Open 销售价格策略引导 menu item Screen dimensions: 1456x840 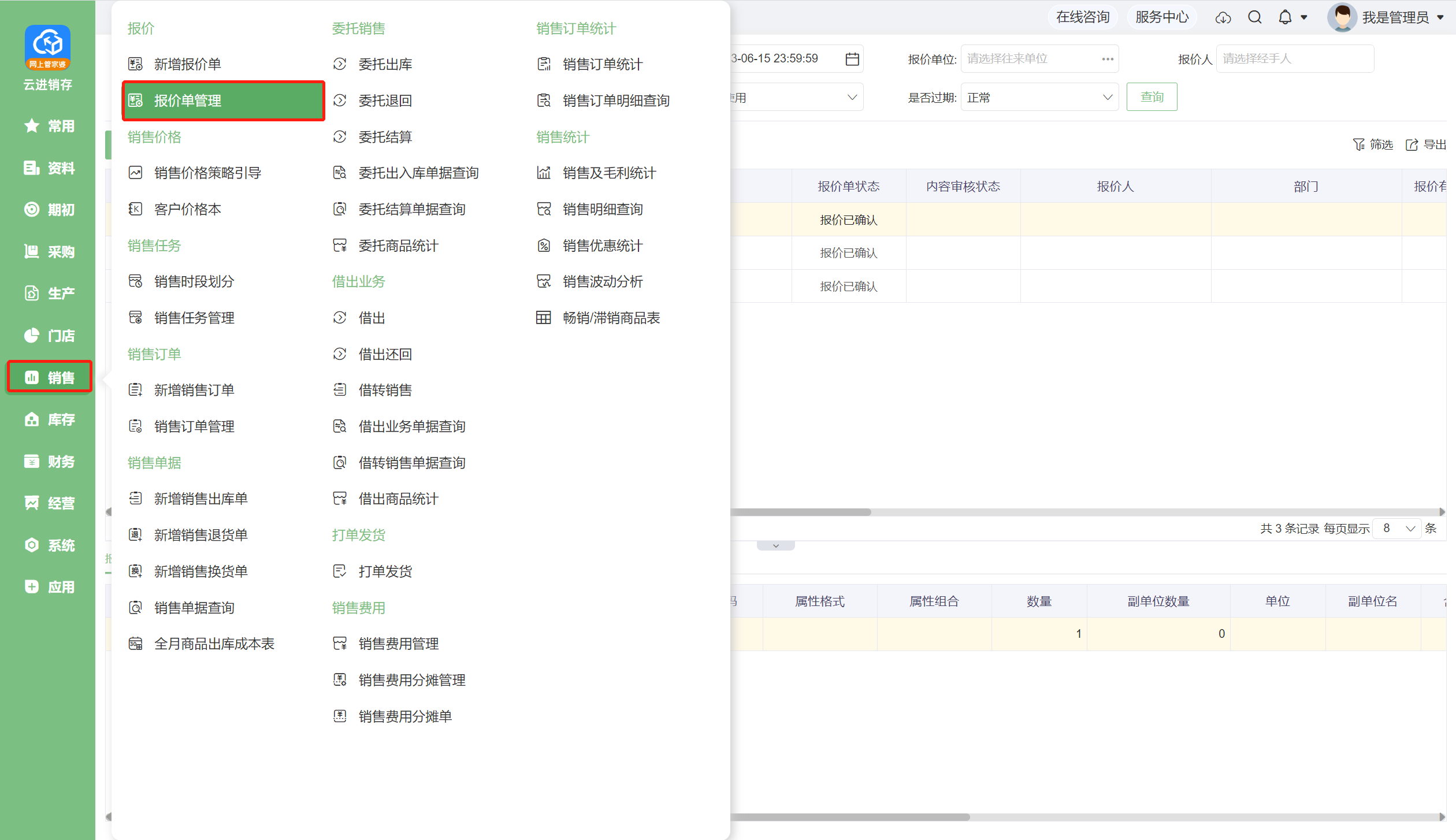207,173
